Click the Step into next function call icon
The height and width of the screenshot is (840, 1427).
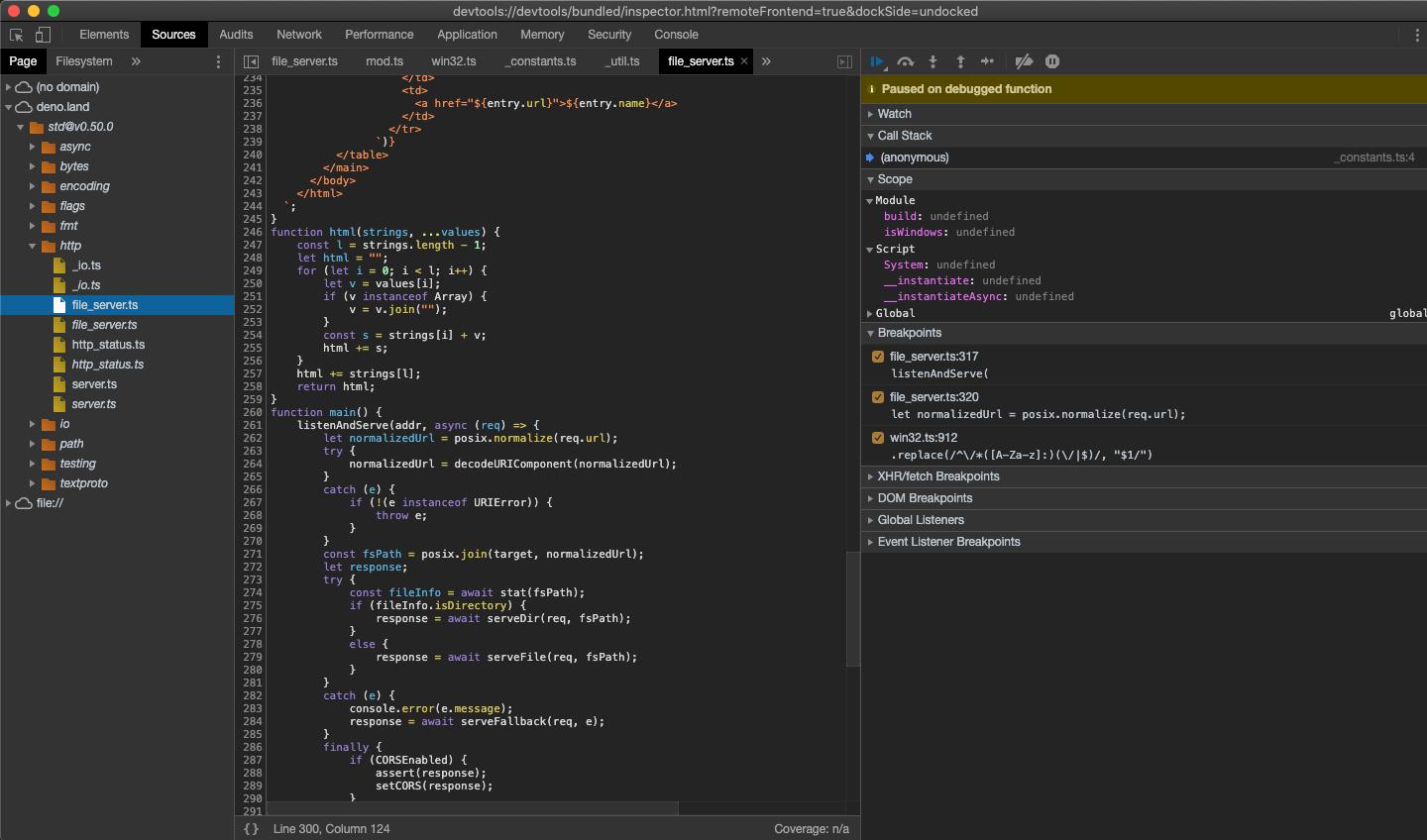pos(933,61)
